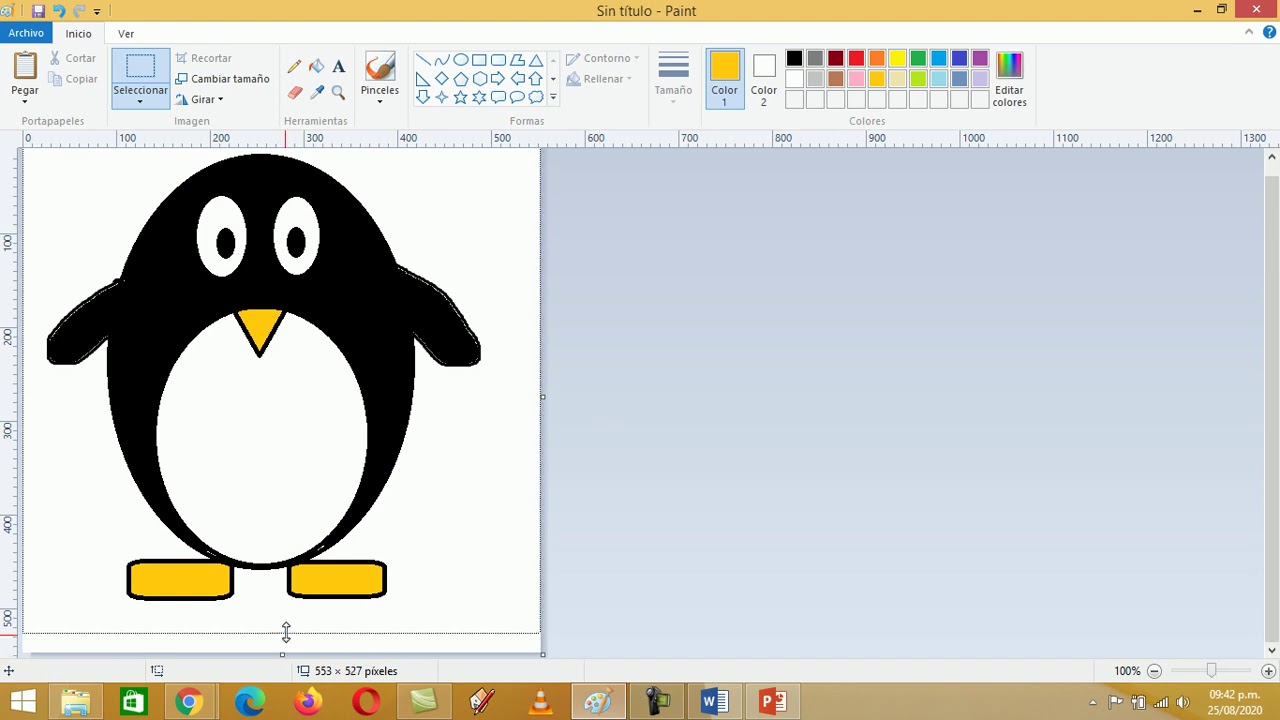Choose the straight Line shape
This screenshot has width=1280, height=720.
[x=422, y=60]
